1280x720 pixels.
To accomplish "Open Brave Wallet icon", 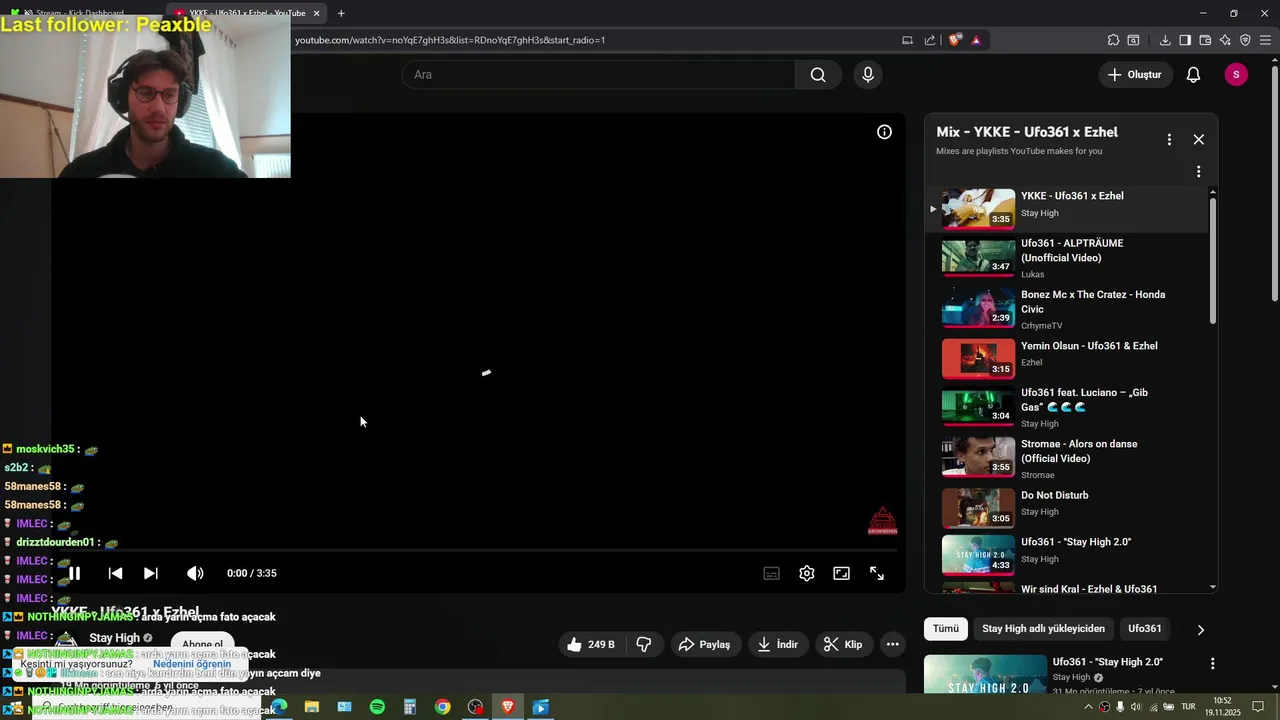I will click(x=1205, y=40).
